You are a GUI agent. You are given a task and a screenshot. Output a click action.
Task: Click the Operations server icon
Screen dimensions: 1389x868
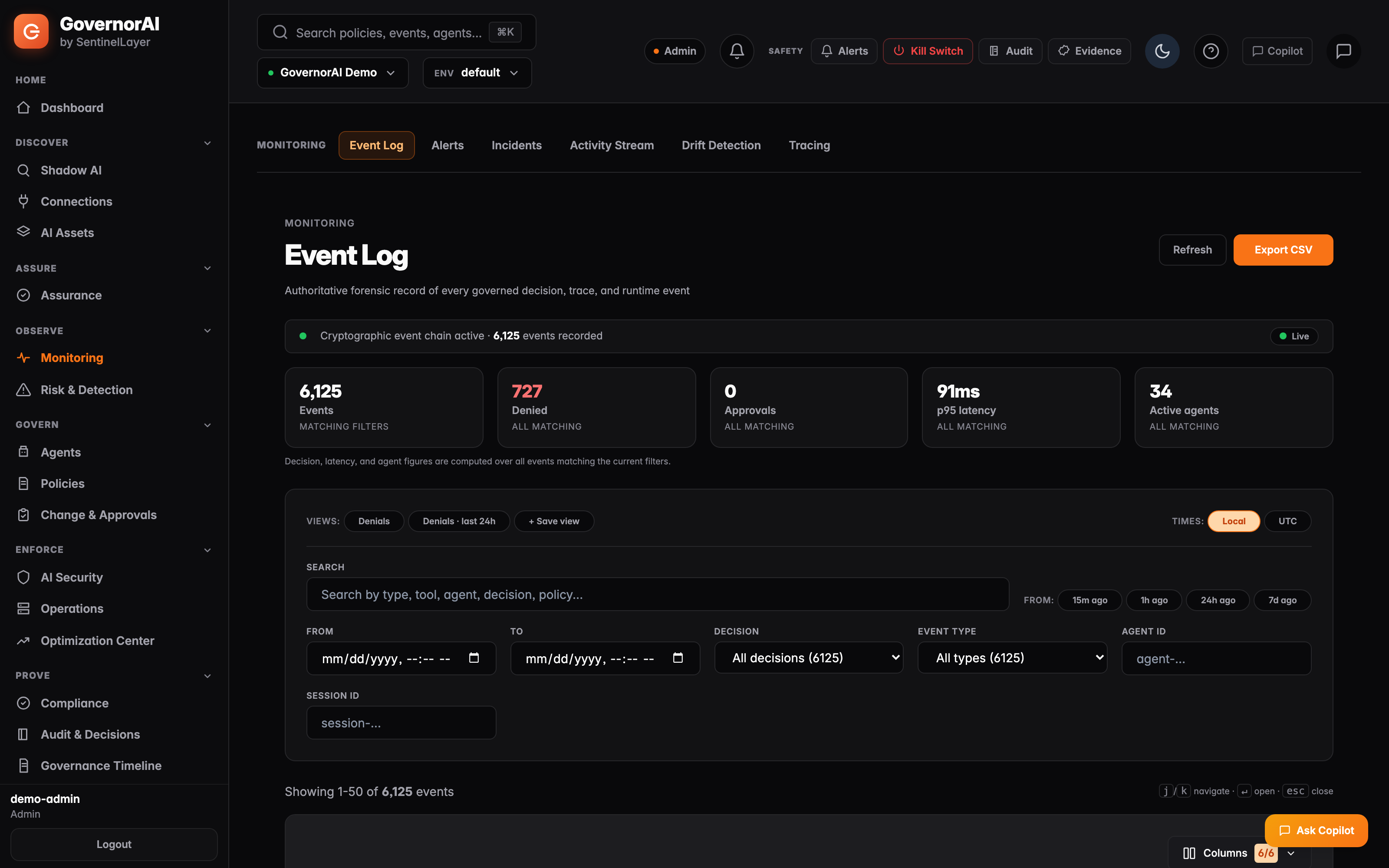23,608
